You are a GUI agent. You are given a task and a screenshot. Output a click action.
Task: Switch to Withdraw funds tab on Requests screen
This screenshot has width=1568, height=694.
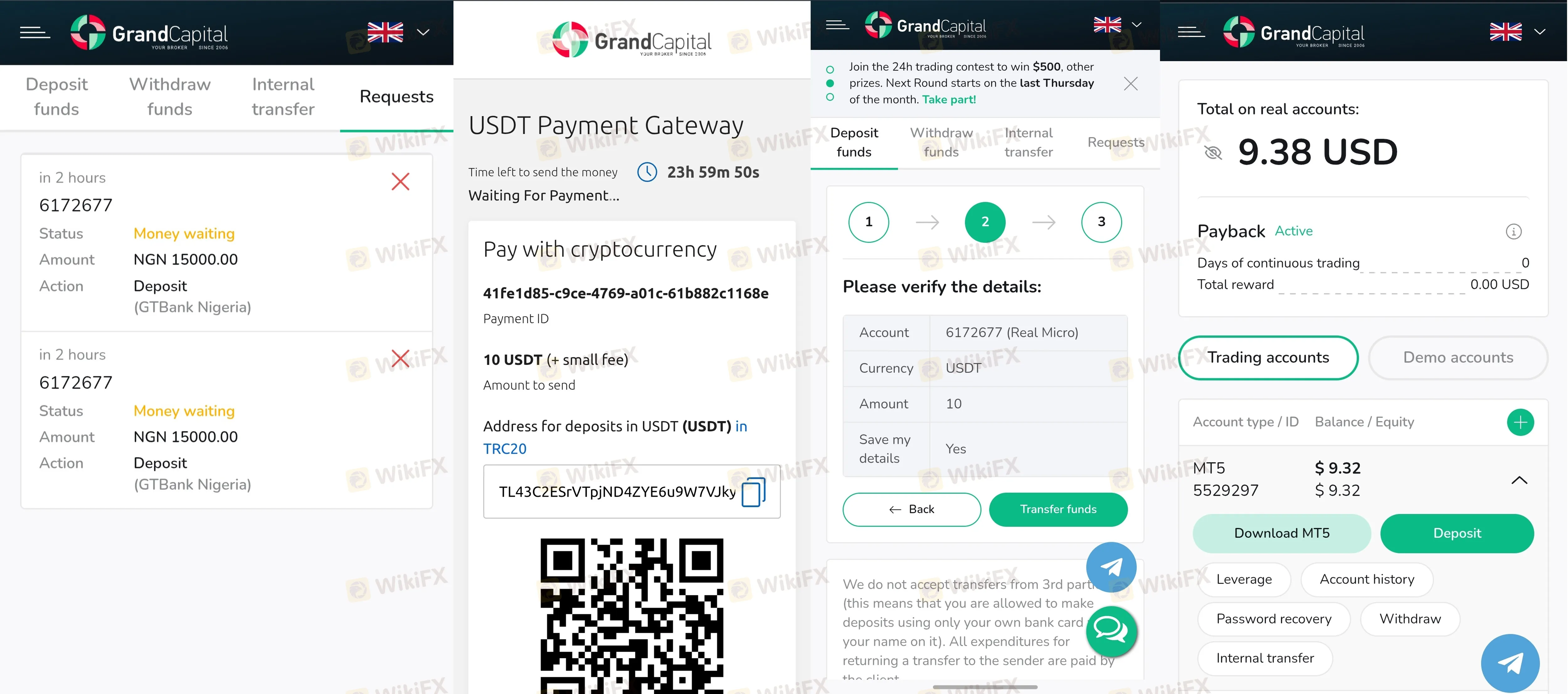point(170,97)
